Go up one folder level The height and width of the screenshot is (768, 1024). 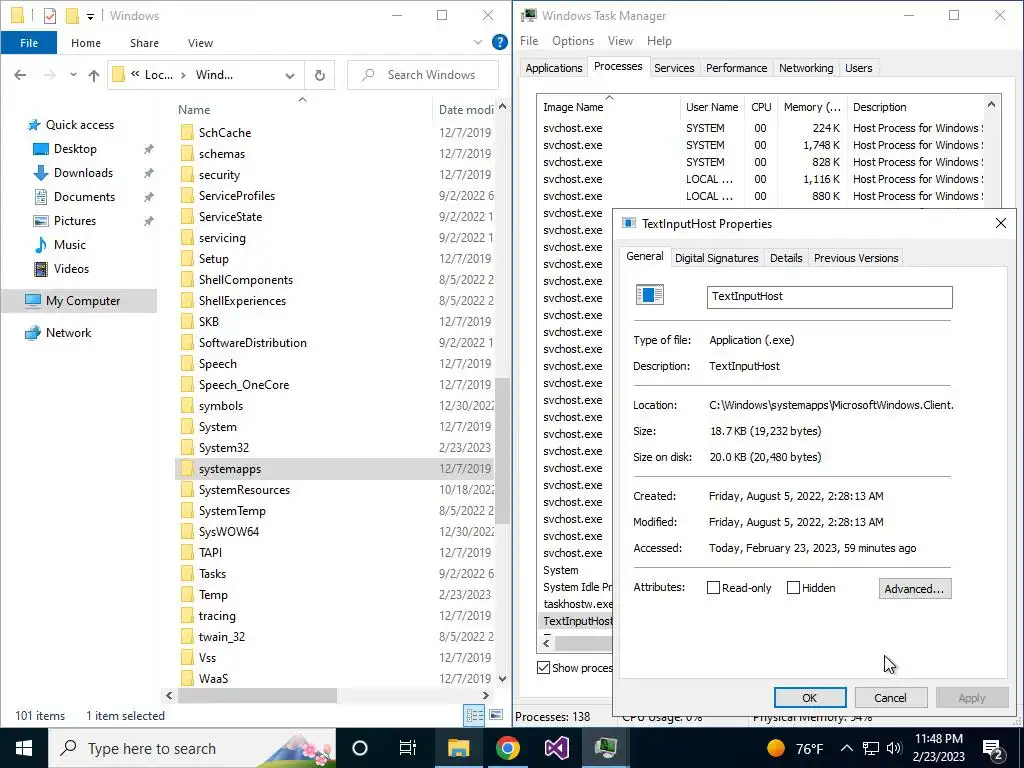94,75
